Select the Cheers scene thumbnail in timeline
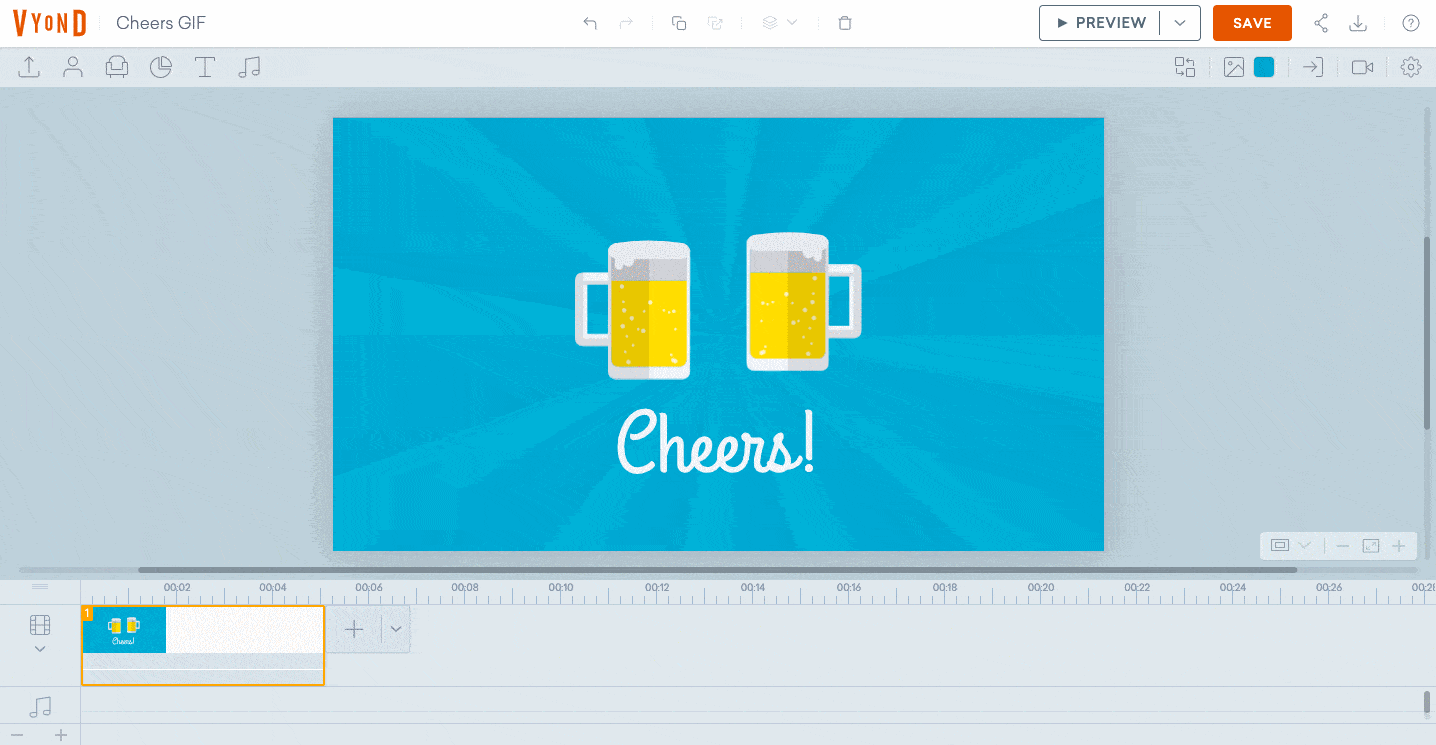 point(124,629)
